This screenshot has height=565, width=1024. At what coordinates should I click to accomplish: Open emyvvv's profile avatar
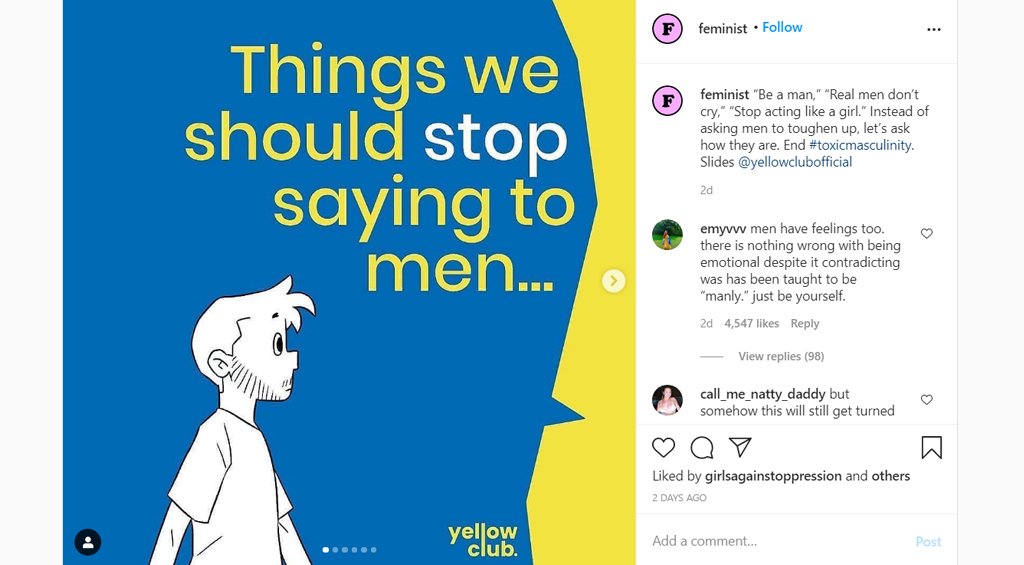click(667, 235)
